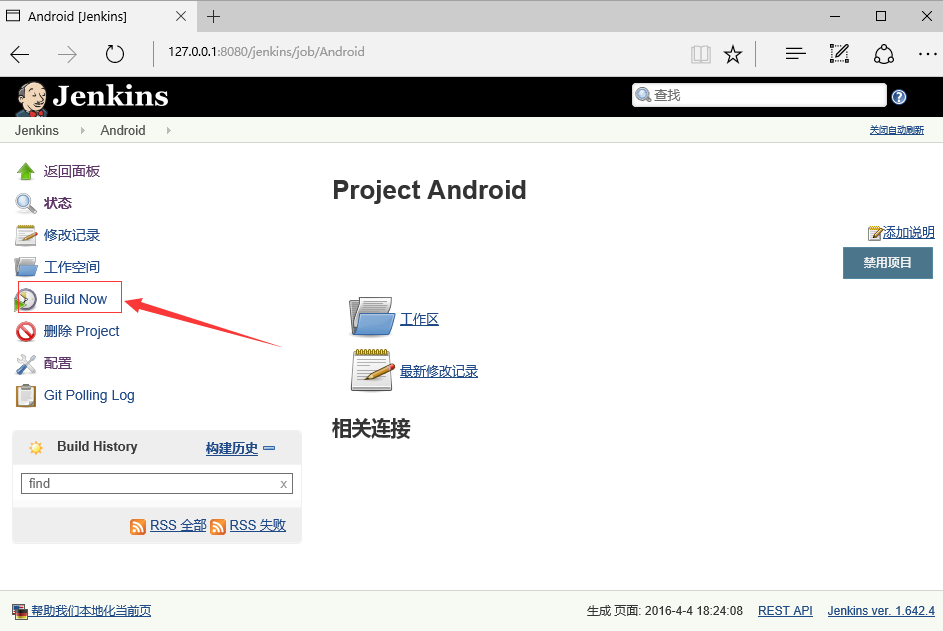The width and height of the screenshot is (943, 631).
Task: Click the Android breadcrumb
Action: (x=123, y=131)
